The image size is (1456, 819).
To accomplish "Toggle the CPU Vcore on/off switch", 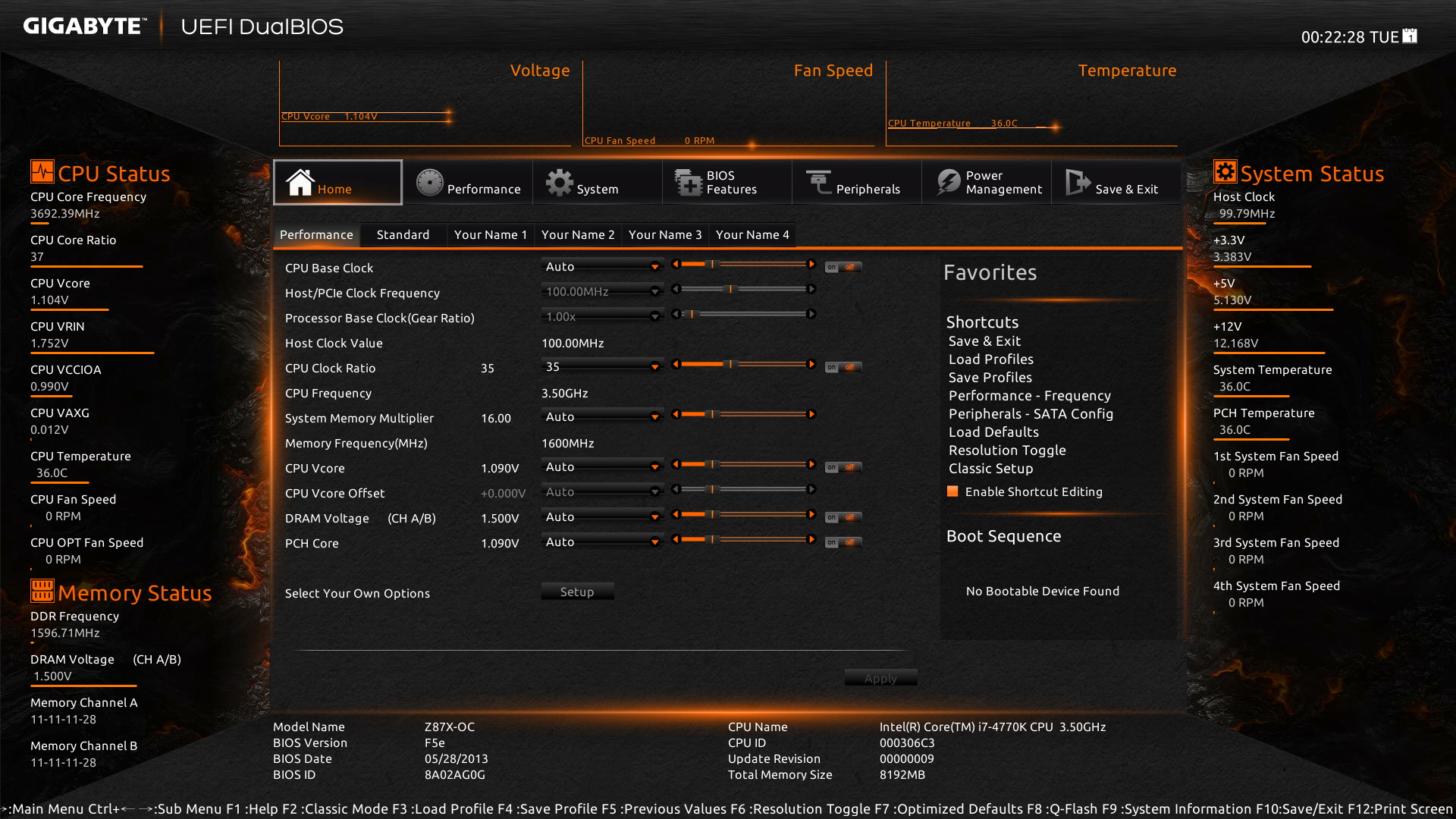I will click(x=843, y=467).
